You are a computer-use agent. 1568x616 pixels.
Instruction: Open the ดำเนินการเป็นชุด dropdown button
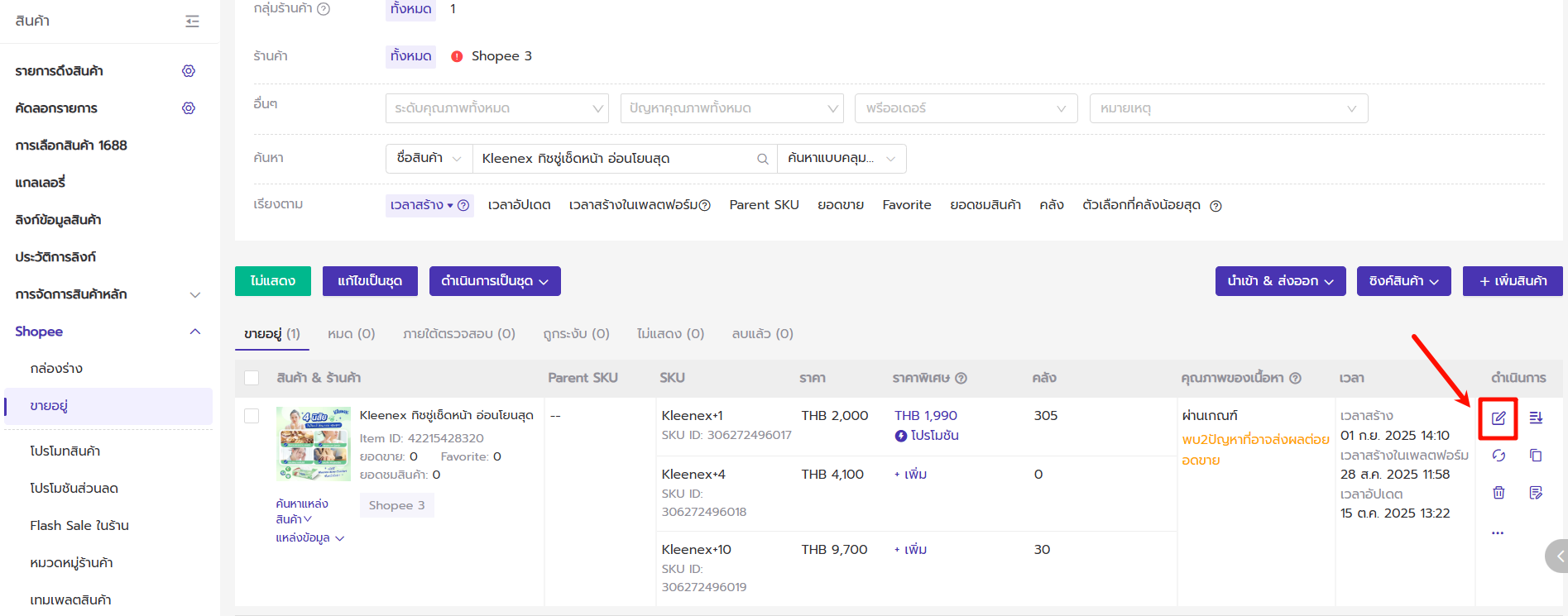[494, 281]
